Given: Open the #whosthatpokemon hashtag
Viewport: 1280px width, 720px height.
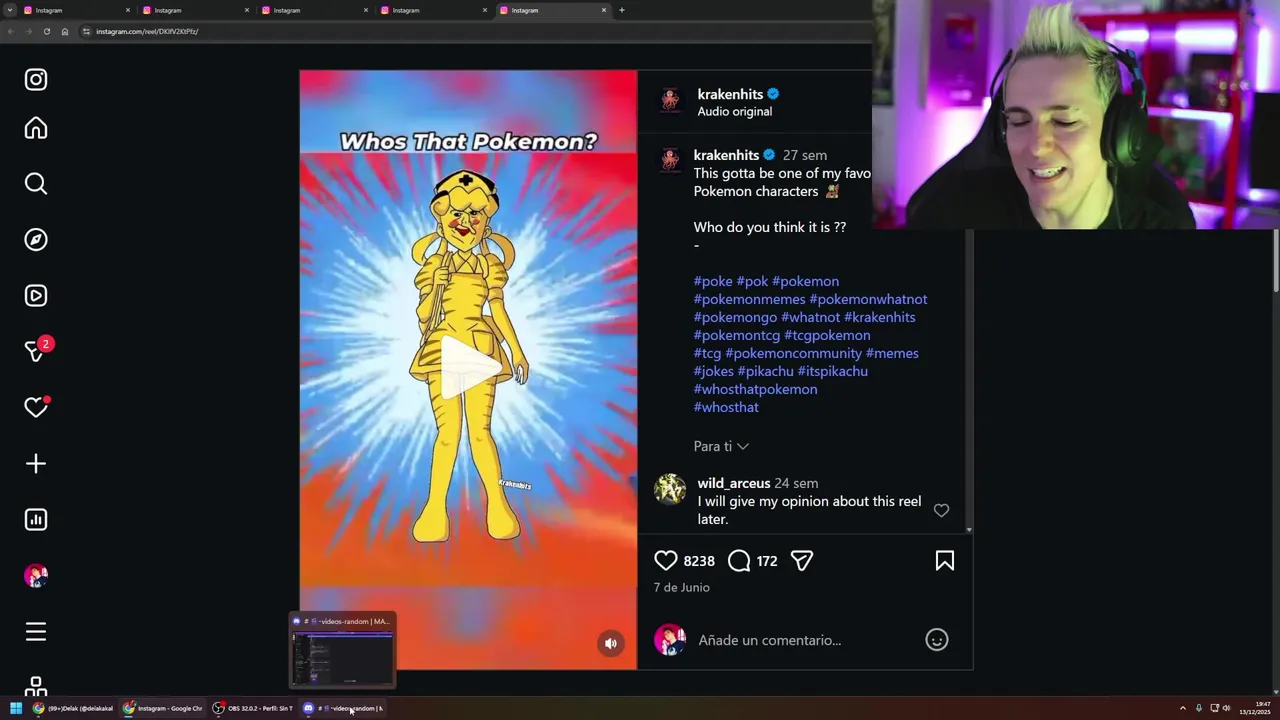Looking at the screenshot, I should click(x=755, y=389).
